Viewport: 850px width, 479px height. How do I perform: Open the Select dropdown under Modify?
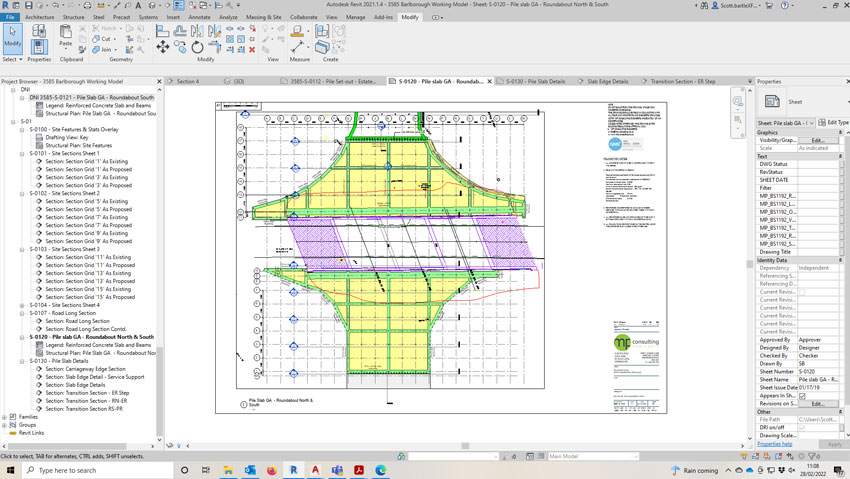[x=12, y=59]
